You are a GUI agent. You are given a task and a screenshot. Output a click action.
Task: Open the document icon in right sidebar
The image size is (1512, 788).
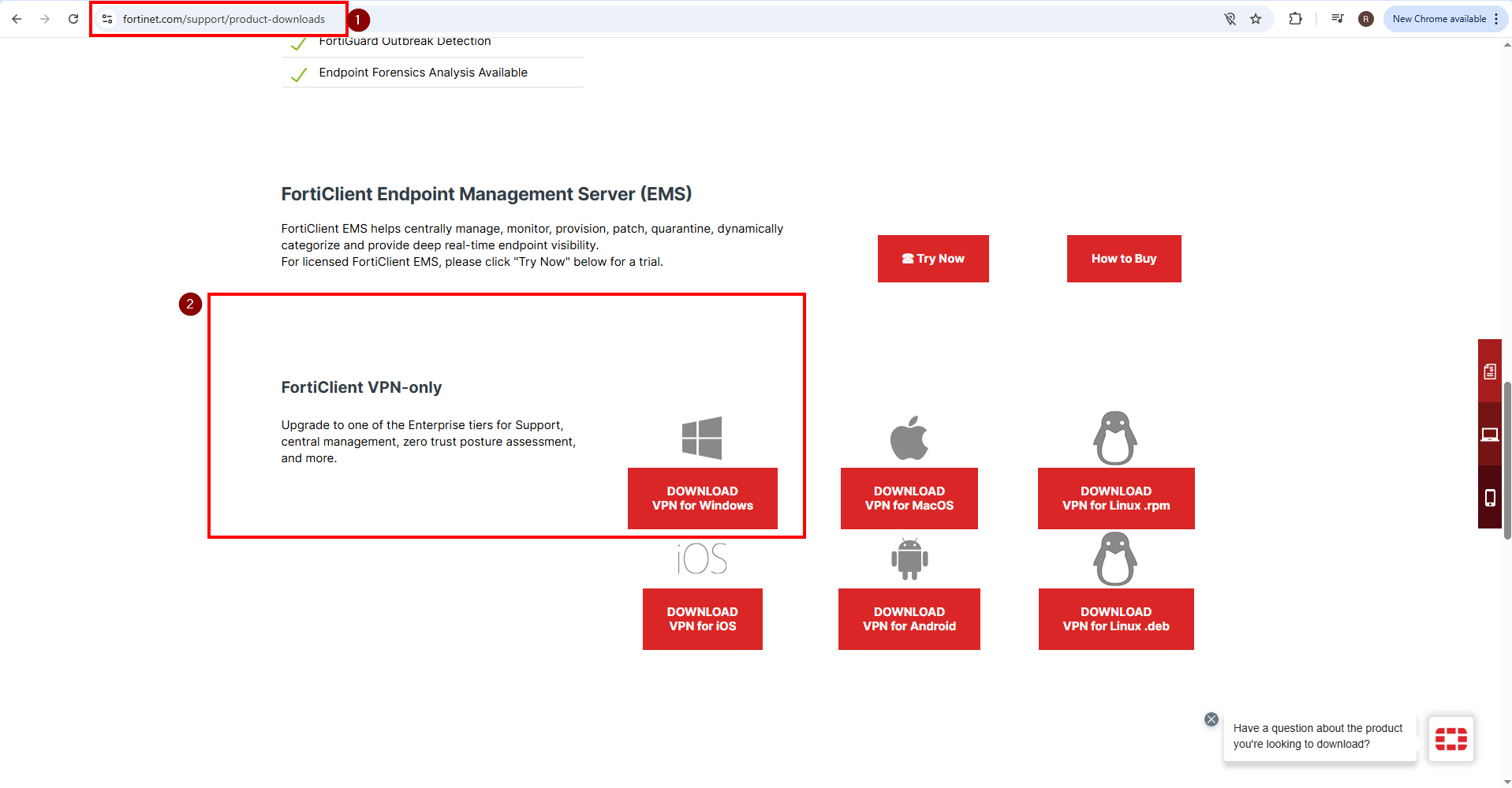point(1490,372)
